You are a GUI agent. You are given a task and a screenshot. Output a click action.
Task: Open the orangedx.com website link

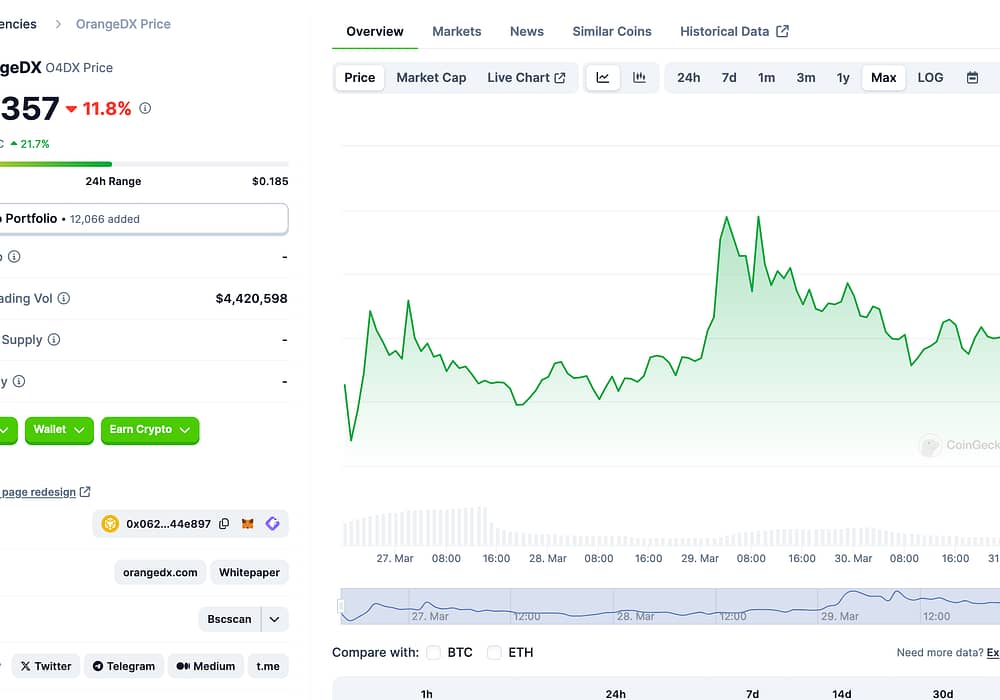coord(160,572)
